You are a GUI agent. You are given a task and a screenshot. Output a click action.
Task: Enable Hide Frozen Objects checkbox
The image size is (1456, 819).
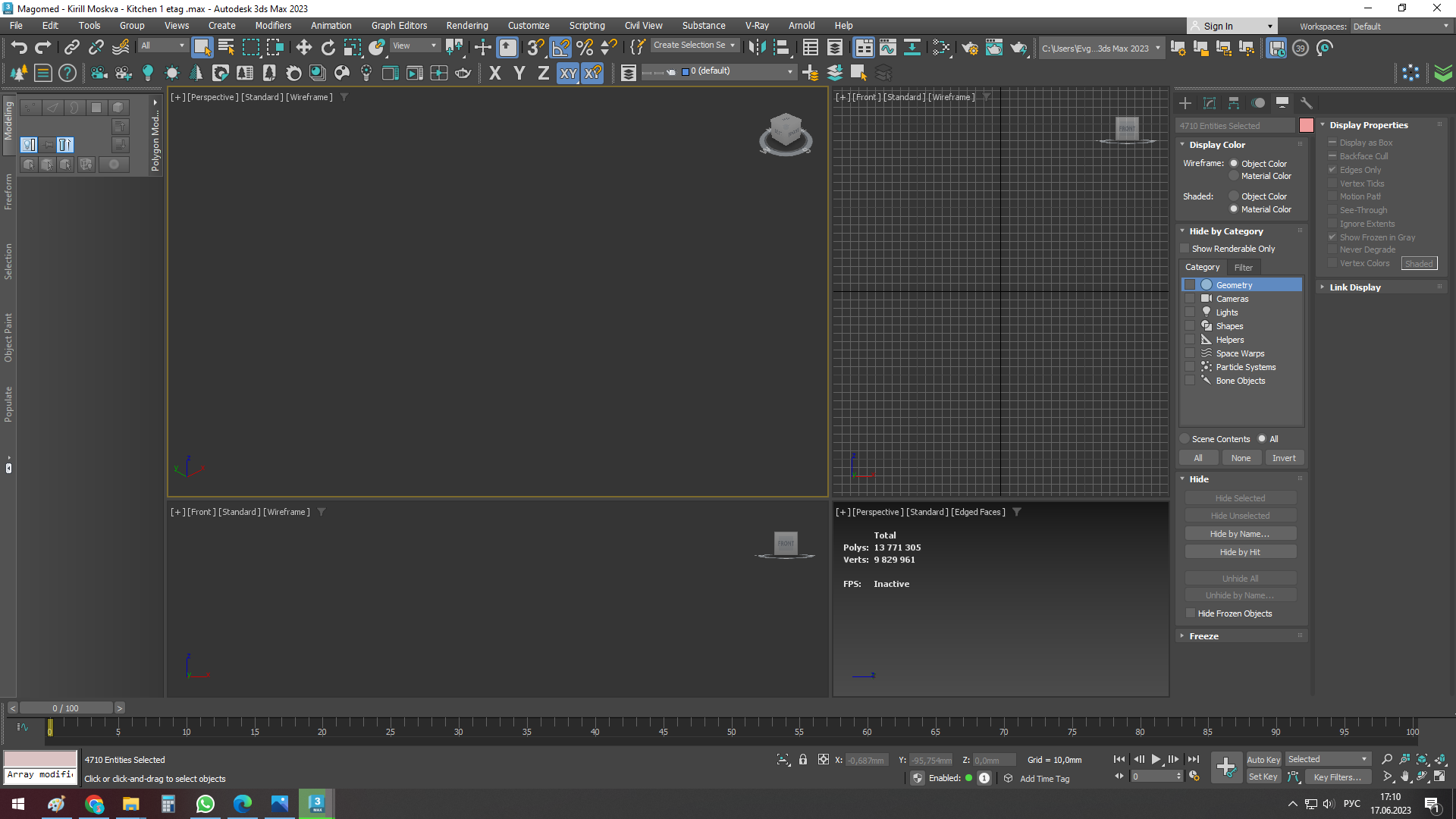click(1191, 613)
